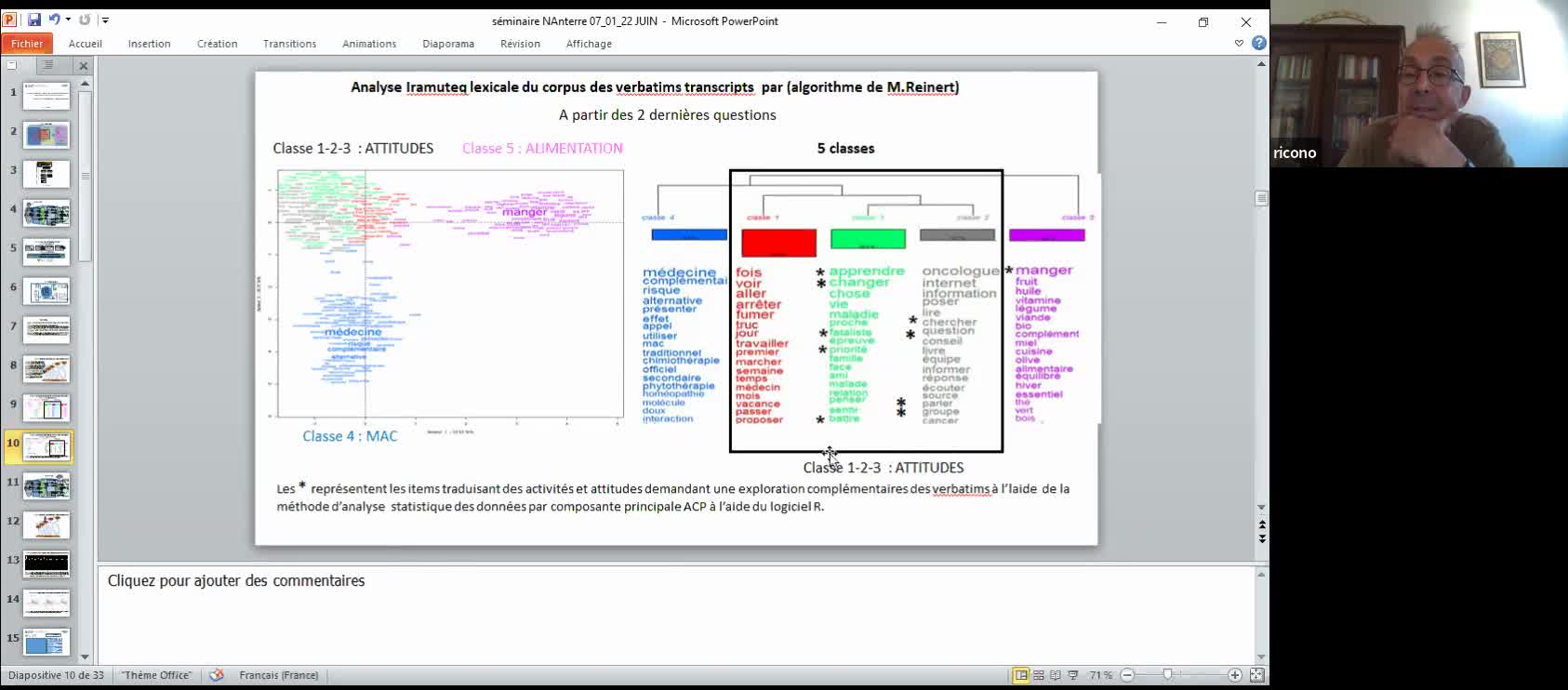Click the Français (France) language button
Image resolution: width=1568 pixels, height=690 pixels.
[278, 675]
